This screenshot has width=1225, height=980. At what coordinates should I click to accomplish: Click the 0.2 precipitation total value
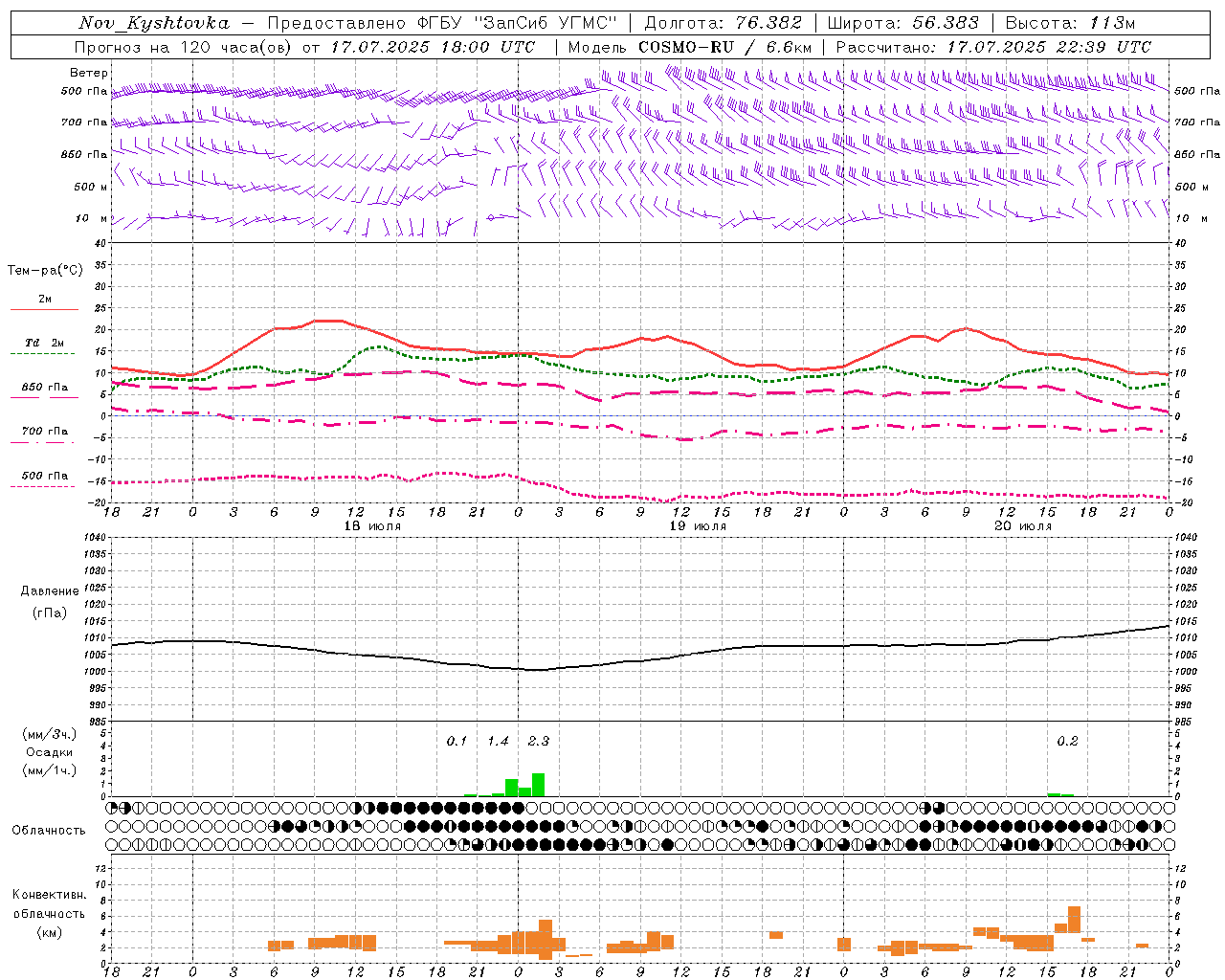pos(1067,742)
